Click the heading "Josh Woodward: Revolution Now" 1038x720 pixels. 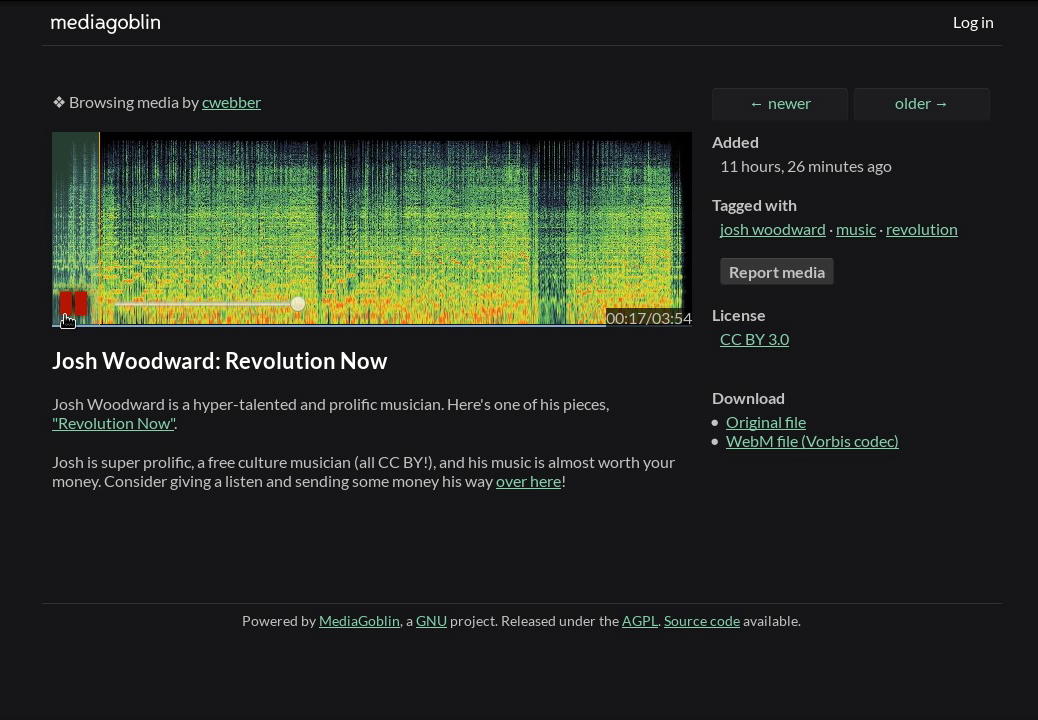[x=220, y=361]
